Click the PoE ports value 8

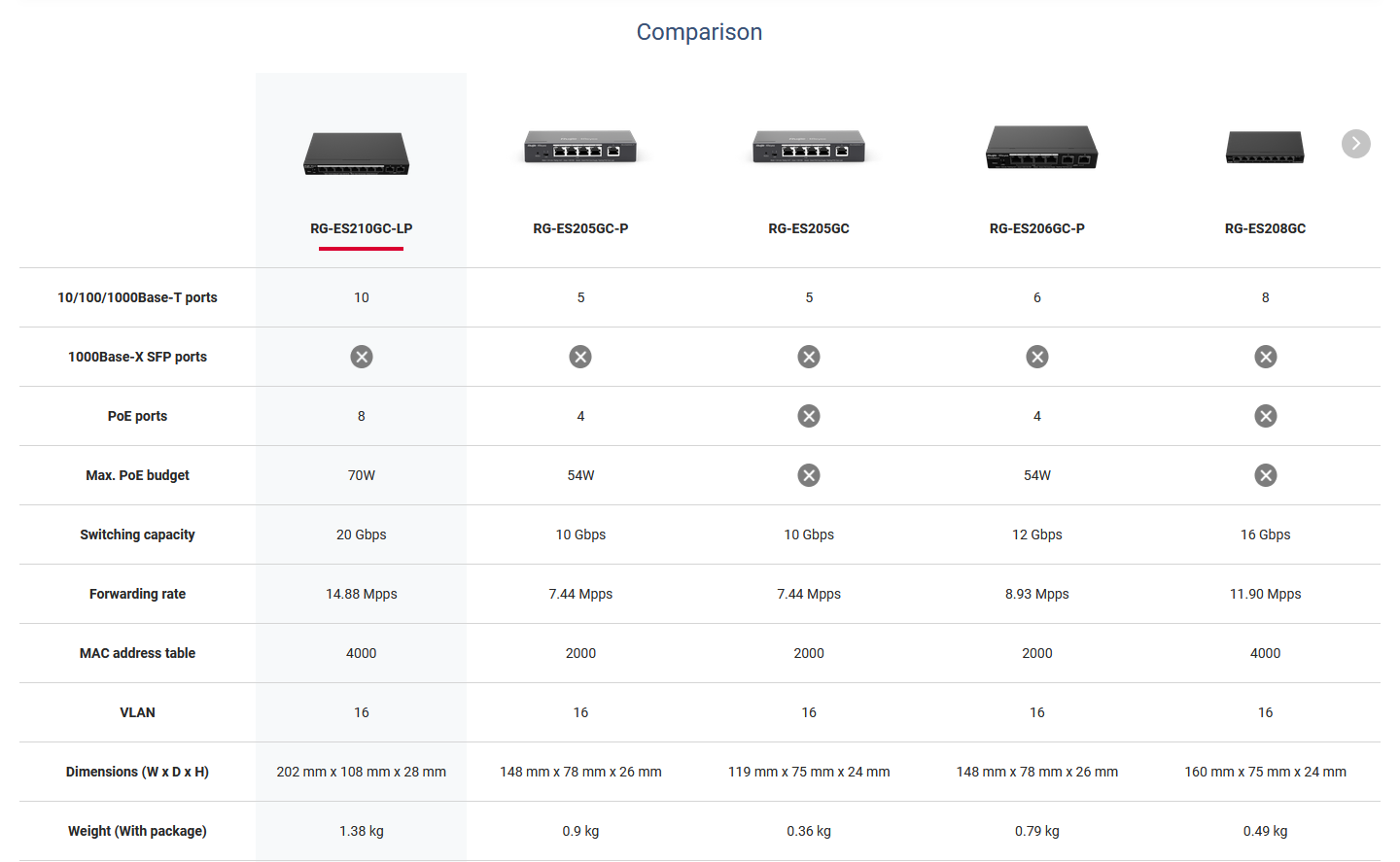tap(362, 416)
